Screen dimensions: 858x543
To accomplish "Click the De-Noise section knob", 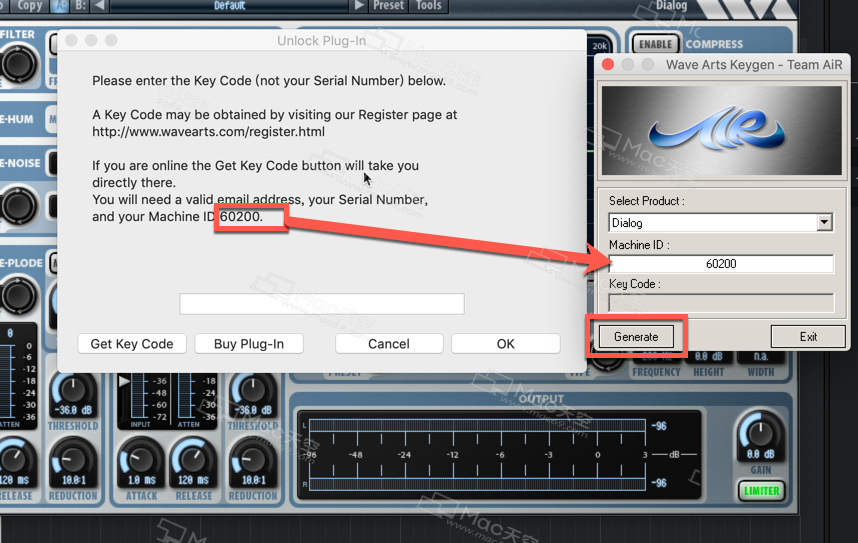I will tap(18, 206).
